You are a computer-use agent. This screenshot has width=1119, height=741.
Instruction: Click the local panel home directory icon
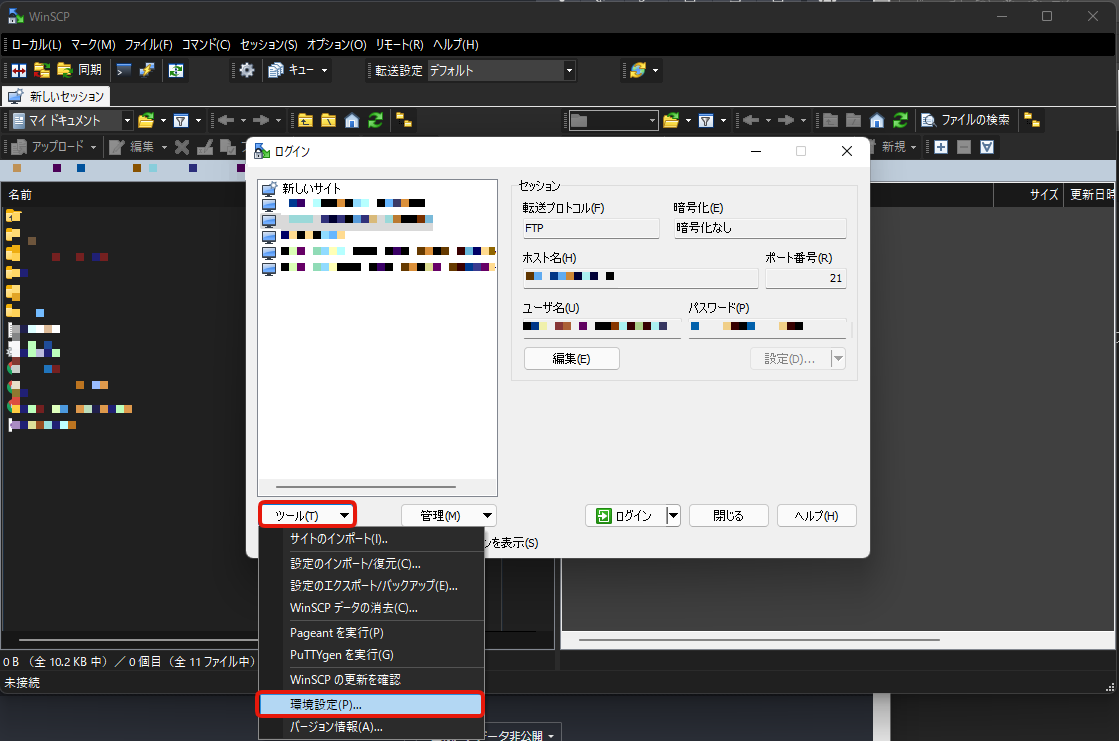tap(352, 120)
